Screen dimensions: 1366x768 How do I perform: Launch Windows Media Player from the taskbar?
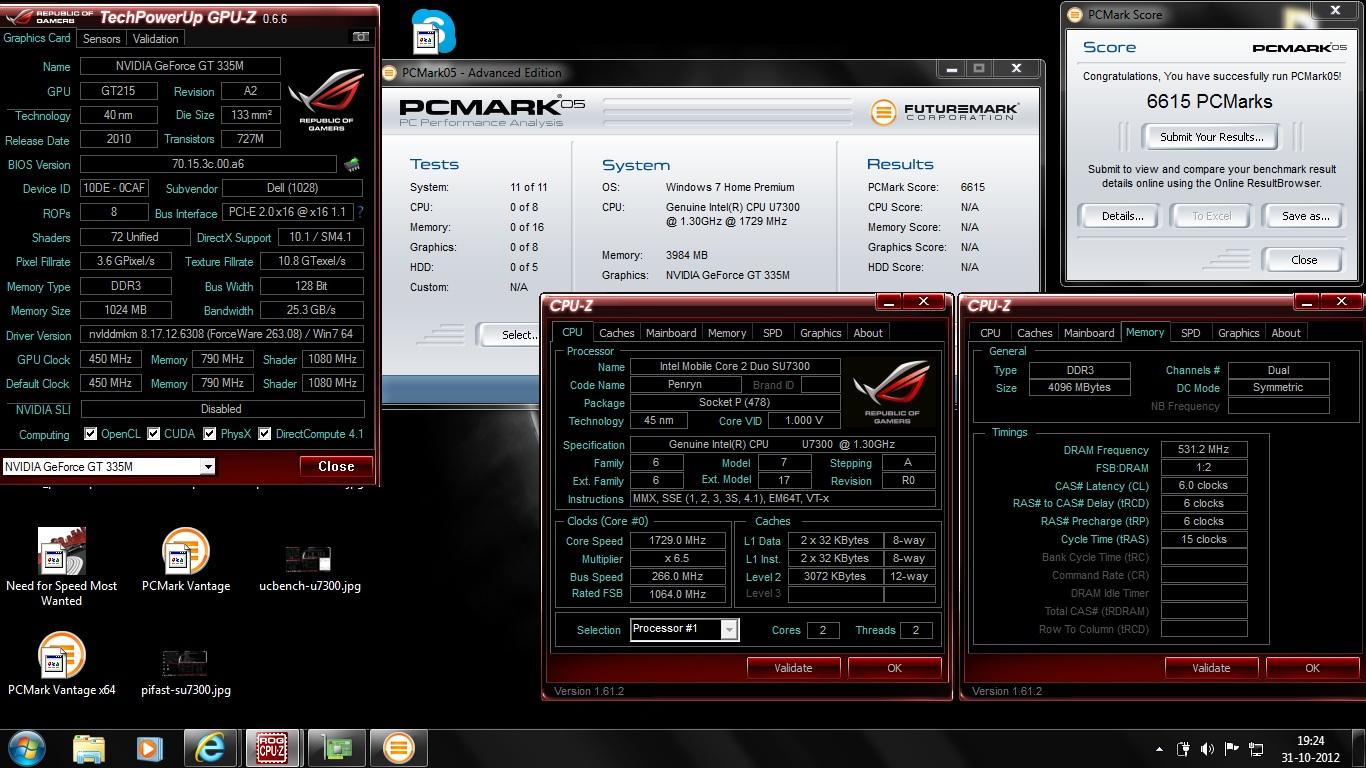[x=149, y=747]
